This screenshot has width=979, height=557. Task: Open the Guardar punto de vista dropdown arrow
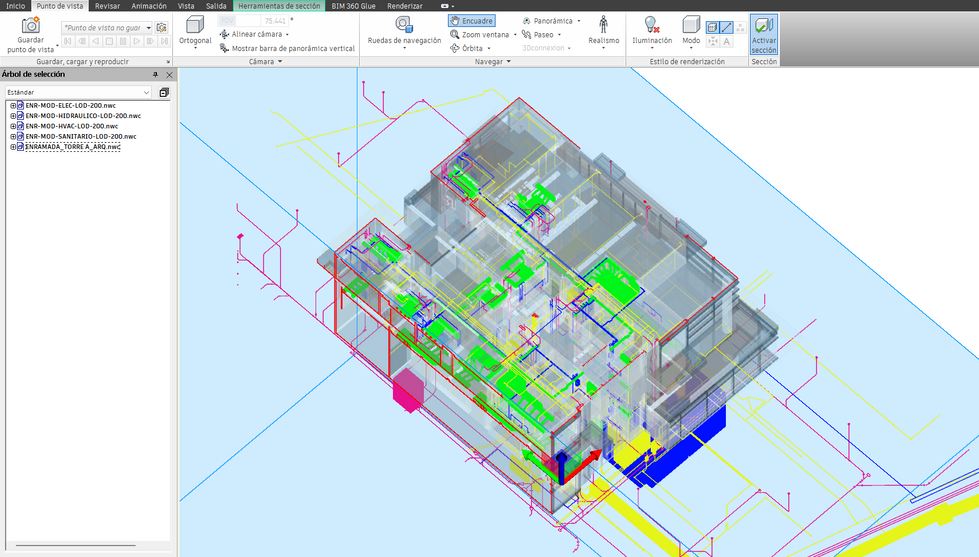coord(57,45)
